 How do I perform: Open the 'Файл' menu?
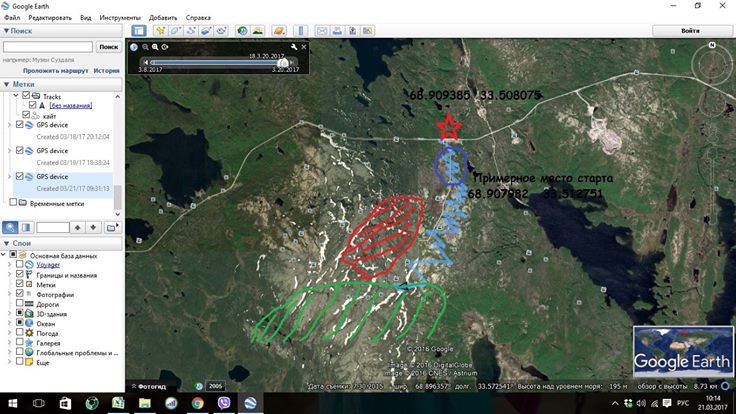click(12, 17)
